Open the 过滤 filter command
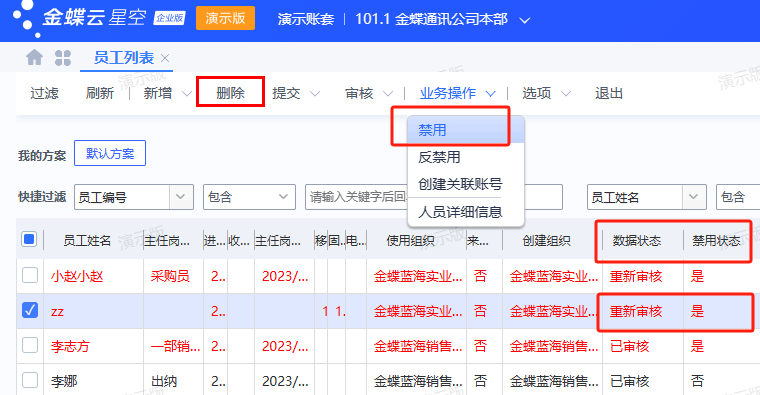 (x=44, y=93)
